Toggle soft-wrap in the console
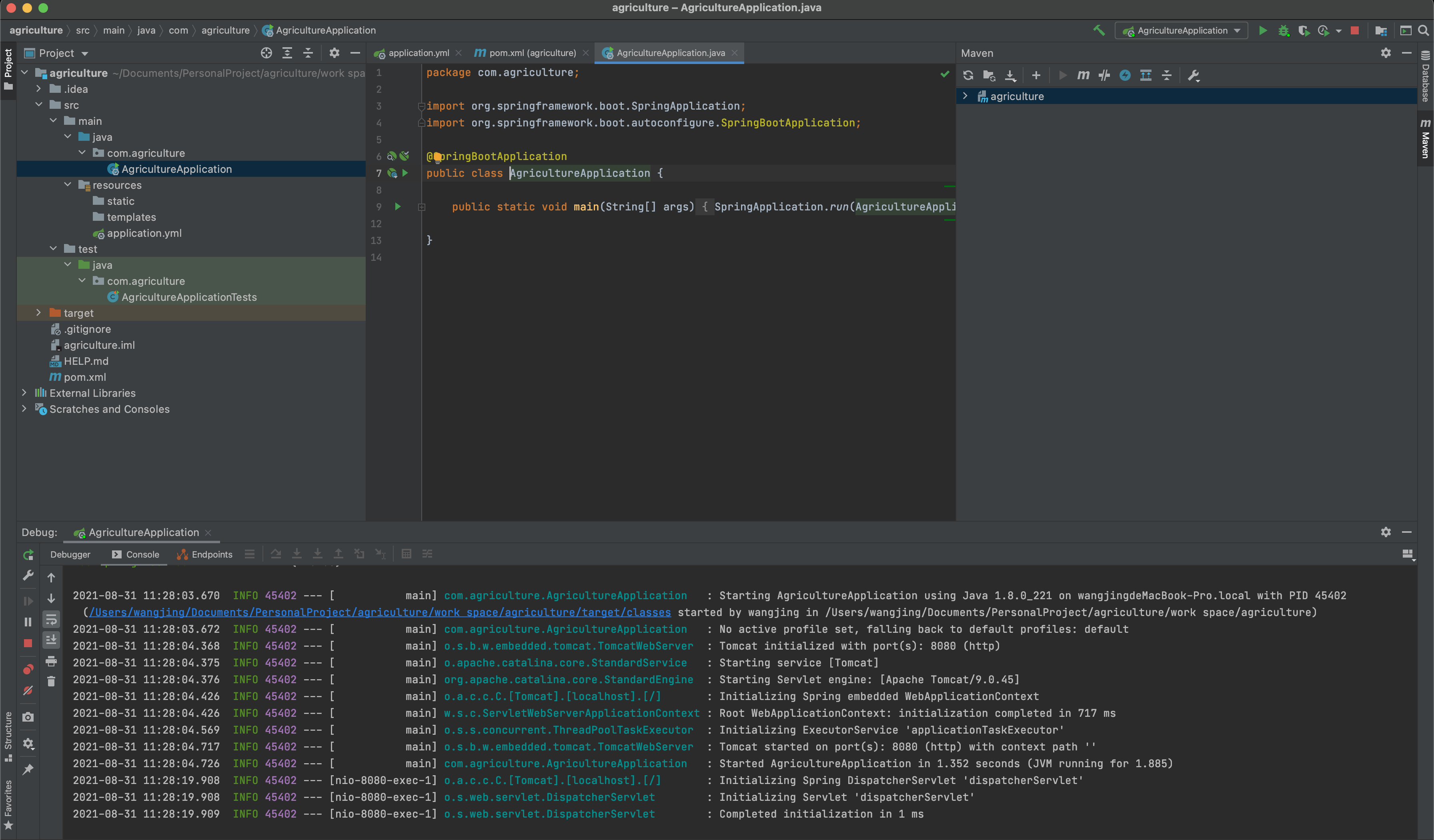The width and height of the screenshot is (1434, 840). pos(51,619)
